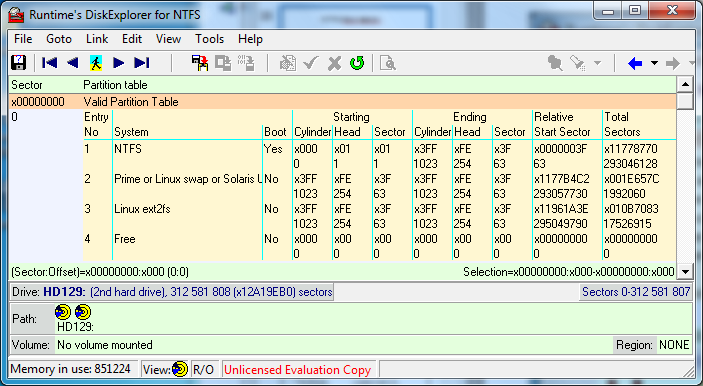The width and height of the screenshot is (703, 386).
Task: Click scrollbar up arrow
Action: pos(685,84)
